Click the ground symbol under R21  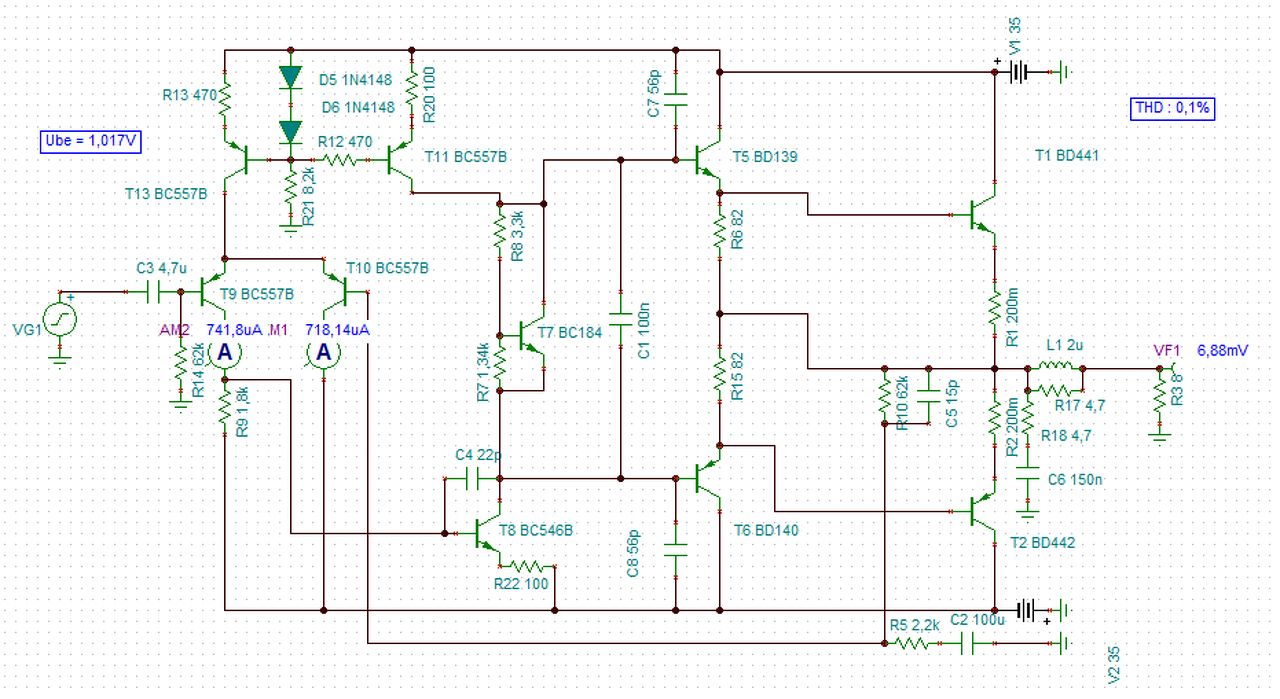click(x=291, y=229)
